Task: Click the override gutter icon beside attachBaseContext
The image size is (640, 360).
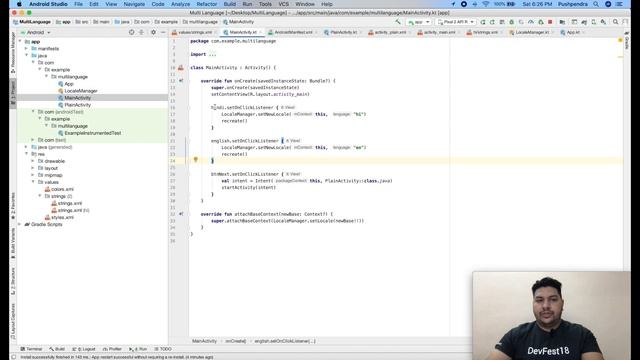Action: tap(181, 214)
